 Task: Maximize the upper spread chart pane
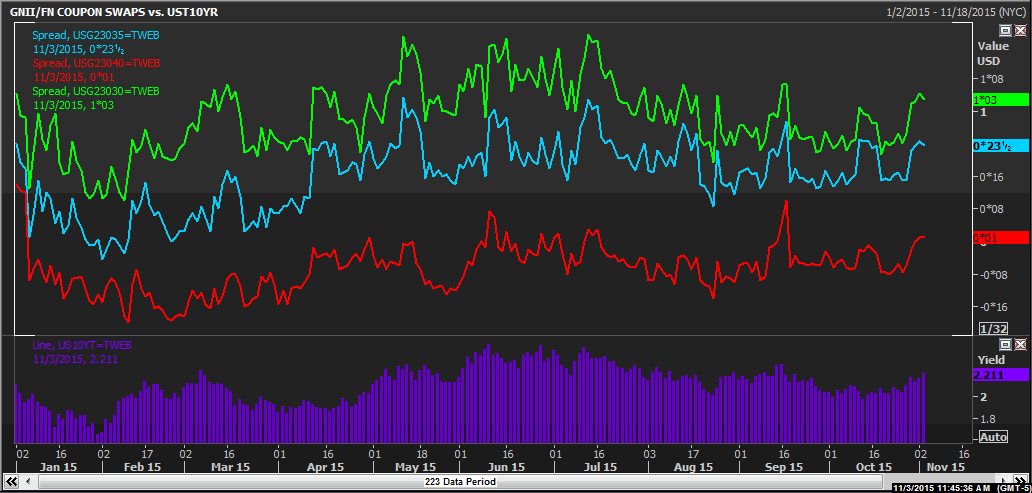coord(1005,31)
